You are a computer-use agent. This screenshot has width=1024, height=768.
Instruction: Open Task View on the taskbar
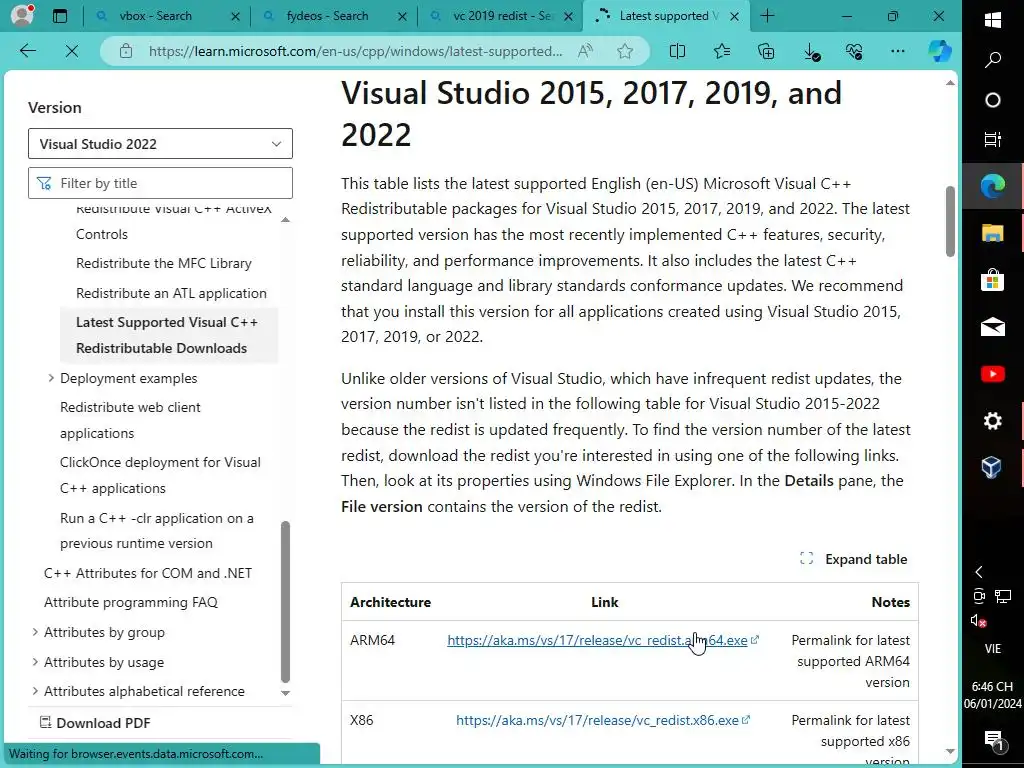click(993, 139)
